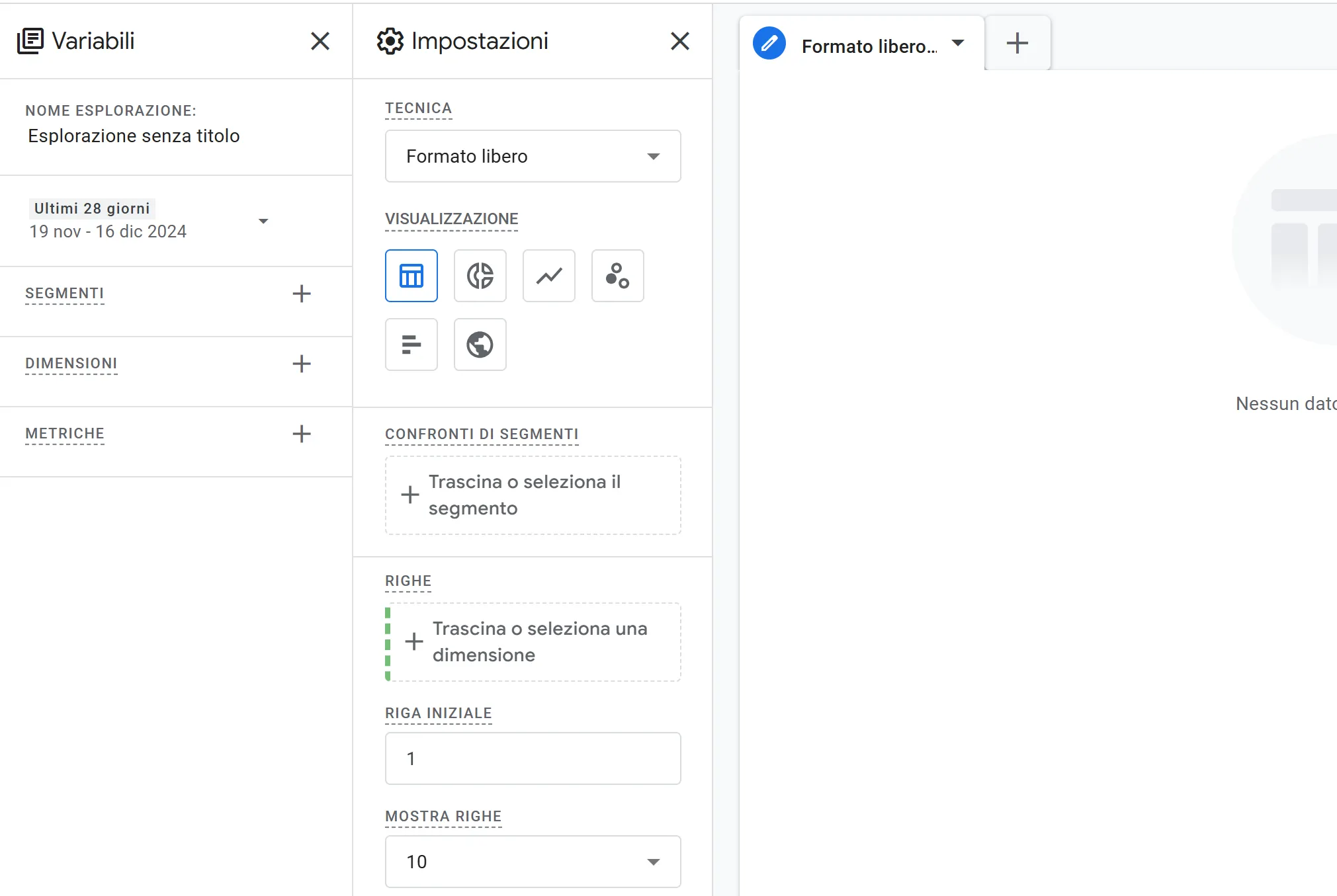Image resolution: width=1337 pixels, height=896 pixels.
Task: Open the Tecnica Formato libero dropdown
Action: click(533, 156)
